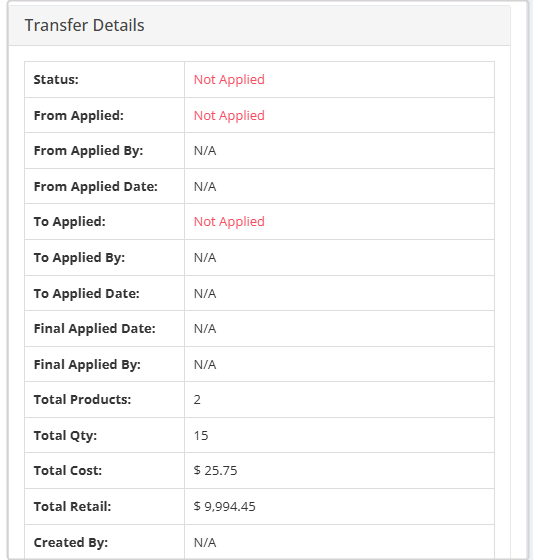Click the Total Retail: label

[x=73, y=506]
